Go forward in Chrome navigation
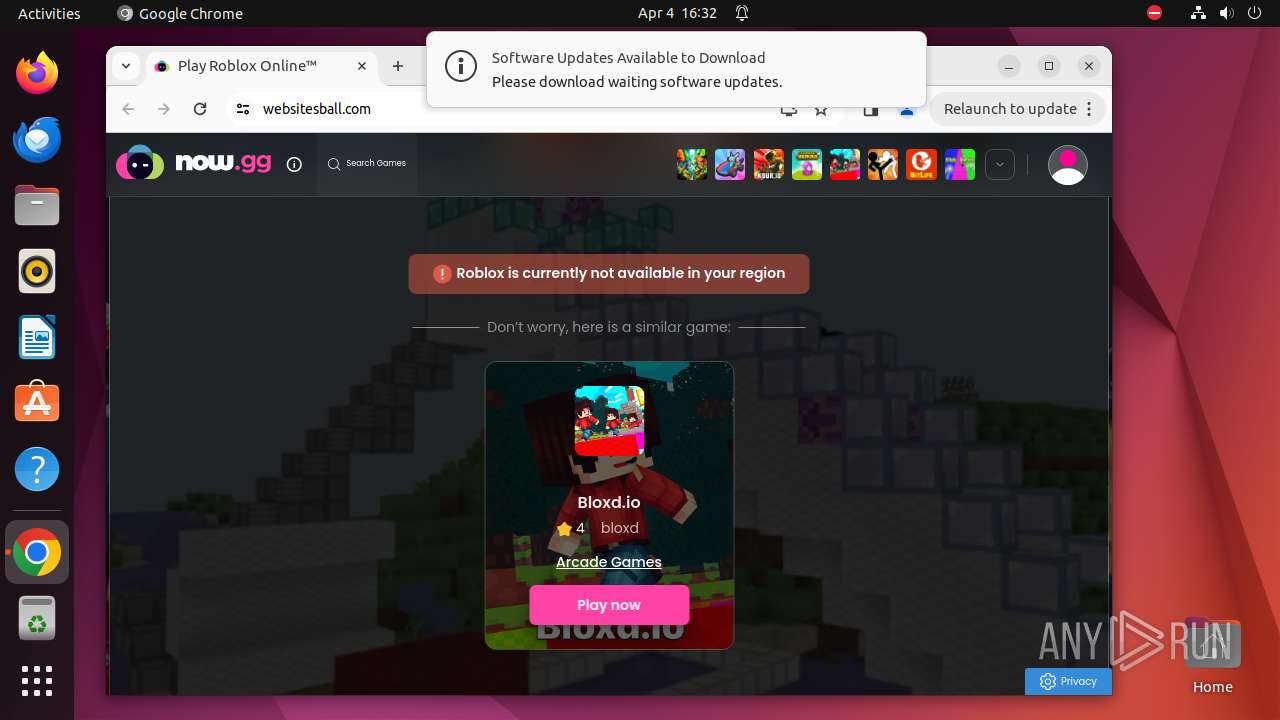 [164, 109]
